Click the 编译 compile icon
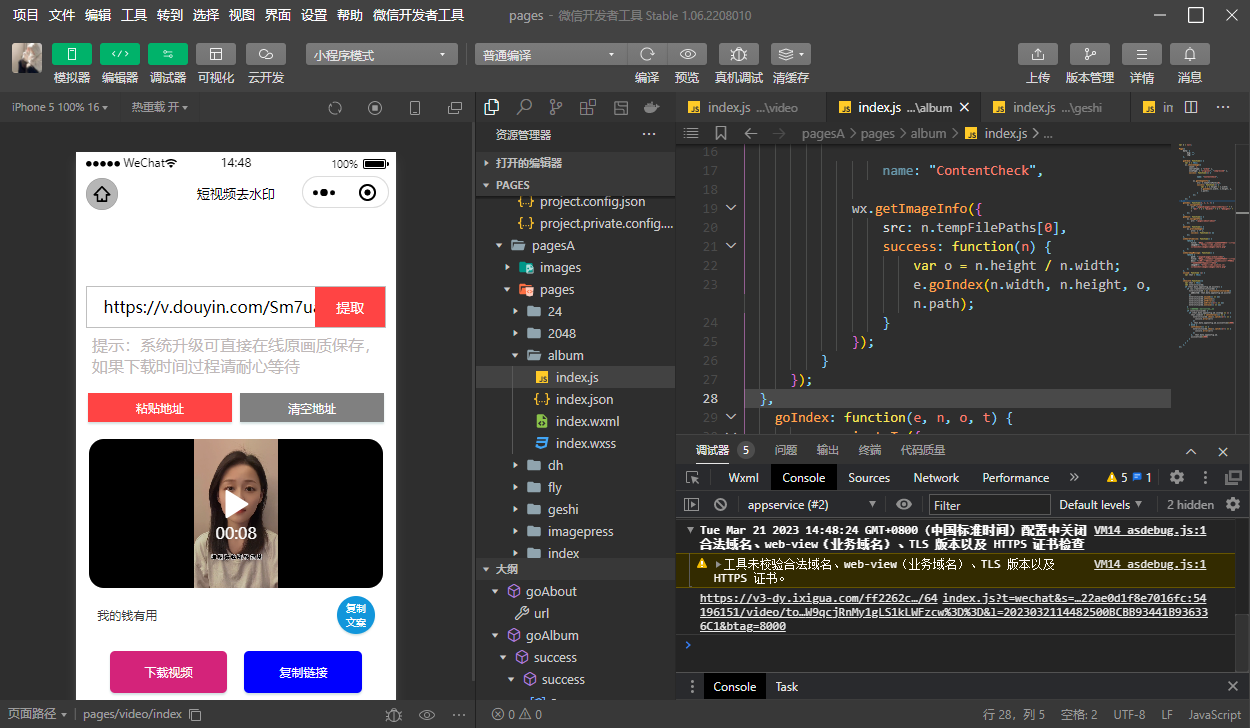The image size is (1250, 728). coord(647,54)
